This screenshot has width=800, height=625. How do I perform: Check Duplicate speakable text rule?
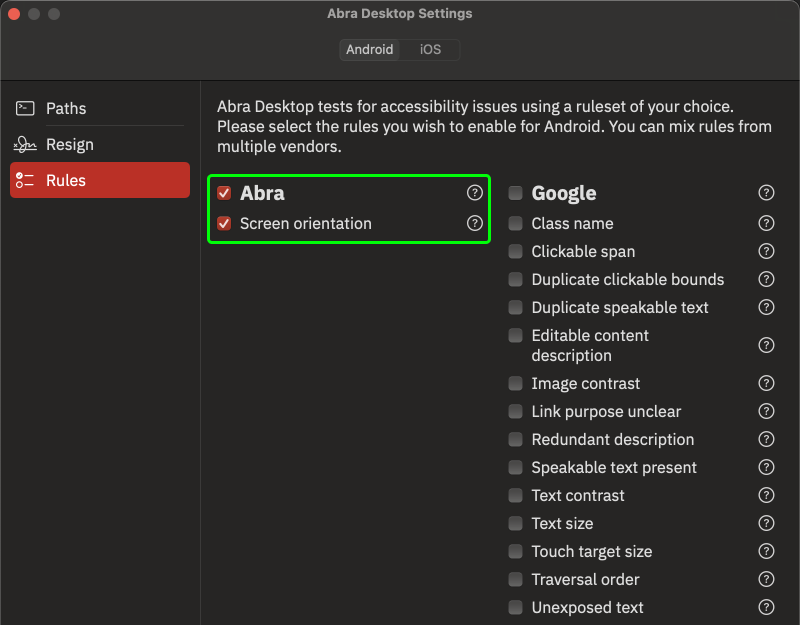coord(515,307)
